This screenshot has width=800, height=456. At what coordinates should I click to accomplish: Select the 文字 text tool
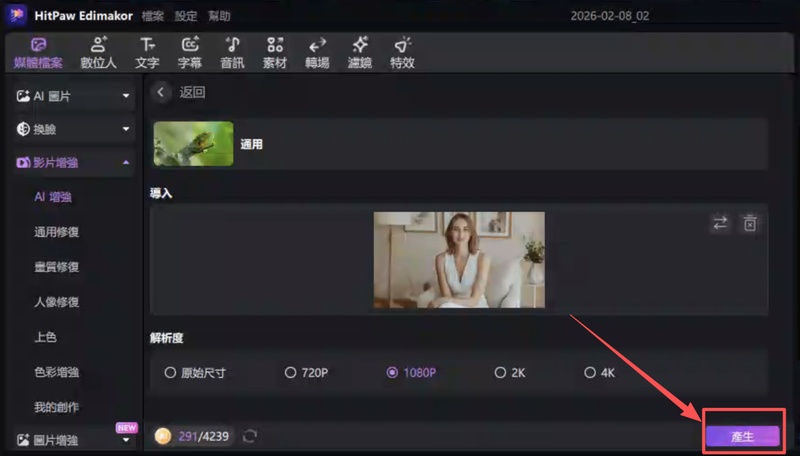(147, 53)
